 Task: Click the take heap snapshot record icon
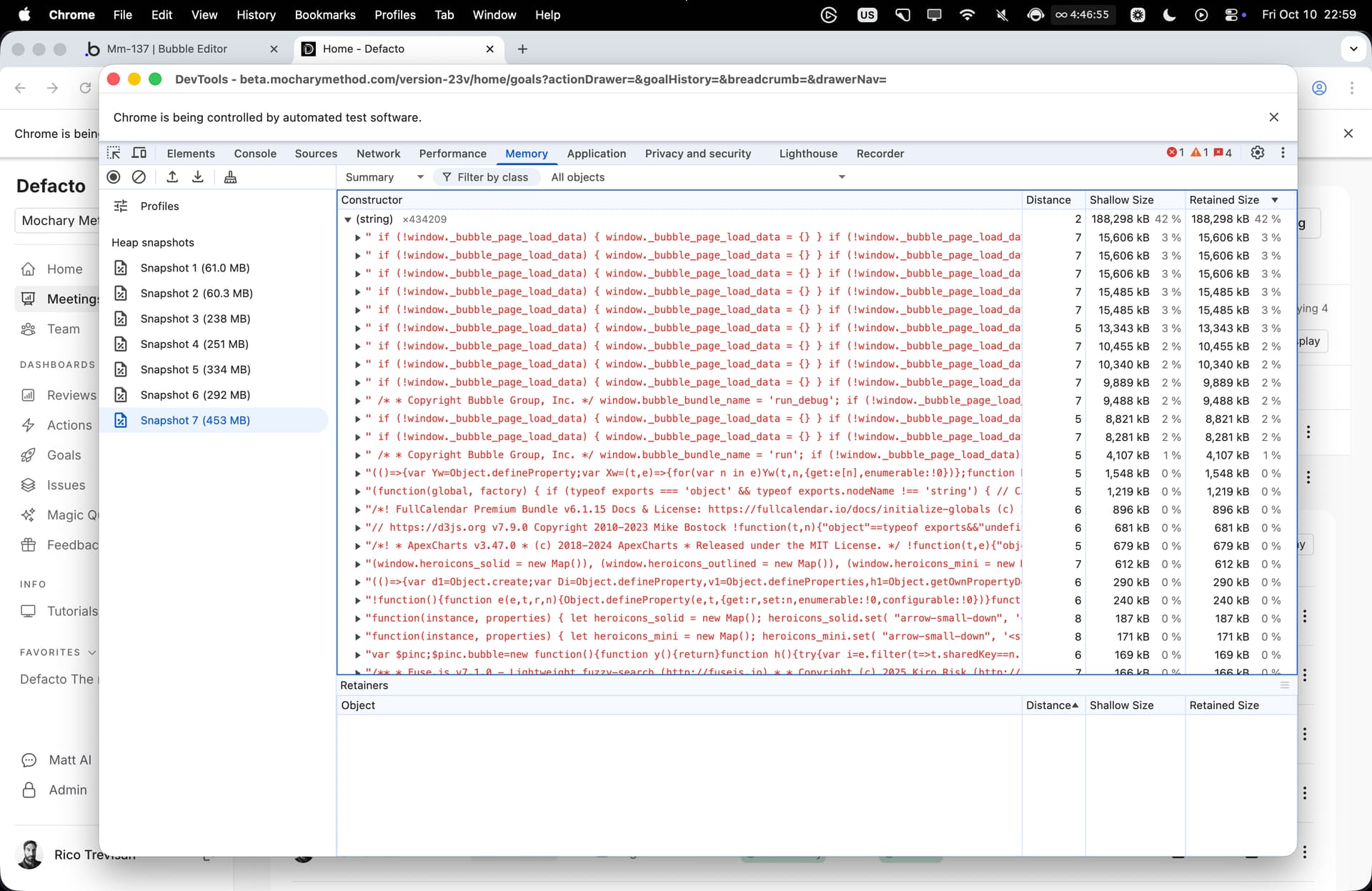(114, 177)
